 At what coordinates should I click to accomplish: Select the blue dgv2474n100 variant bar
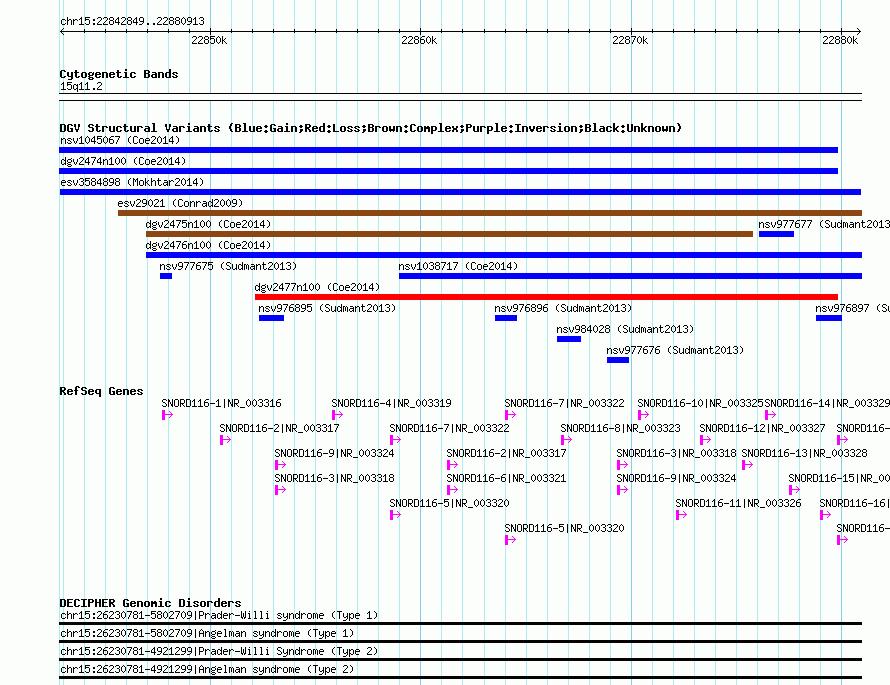point(448,171)
